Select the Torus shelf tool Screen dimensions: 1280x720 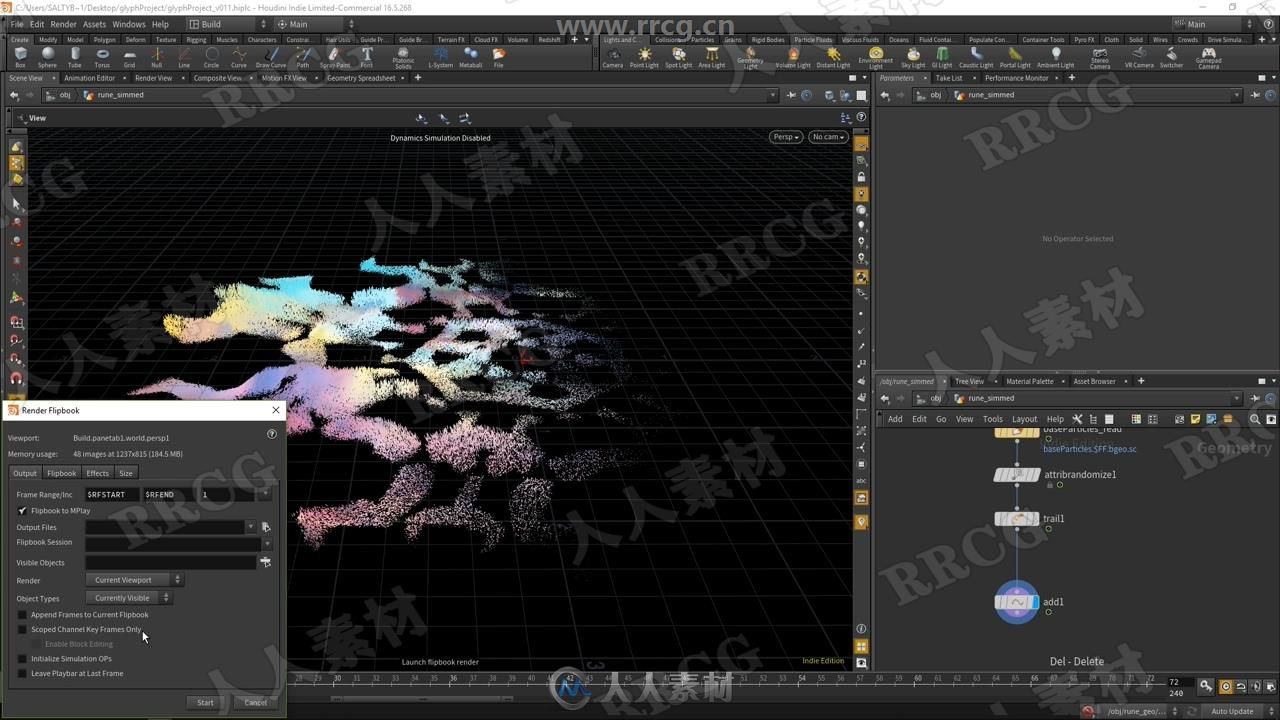[x=102, y=58]
